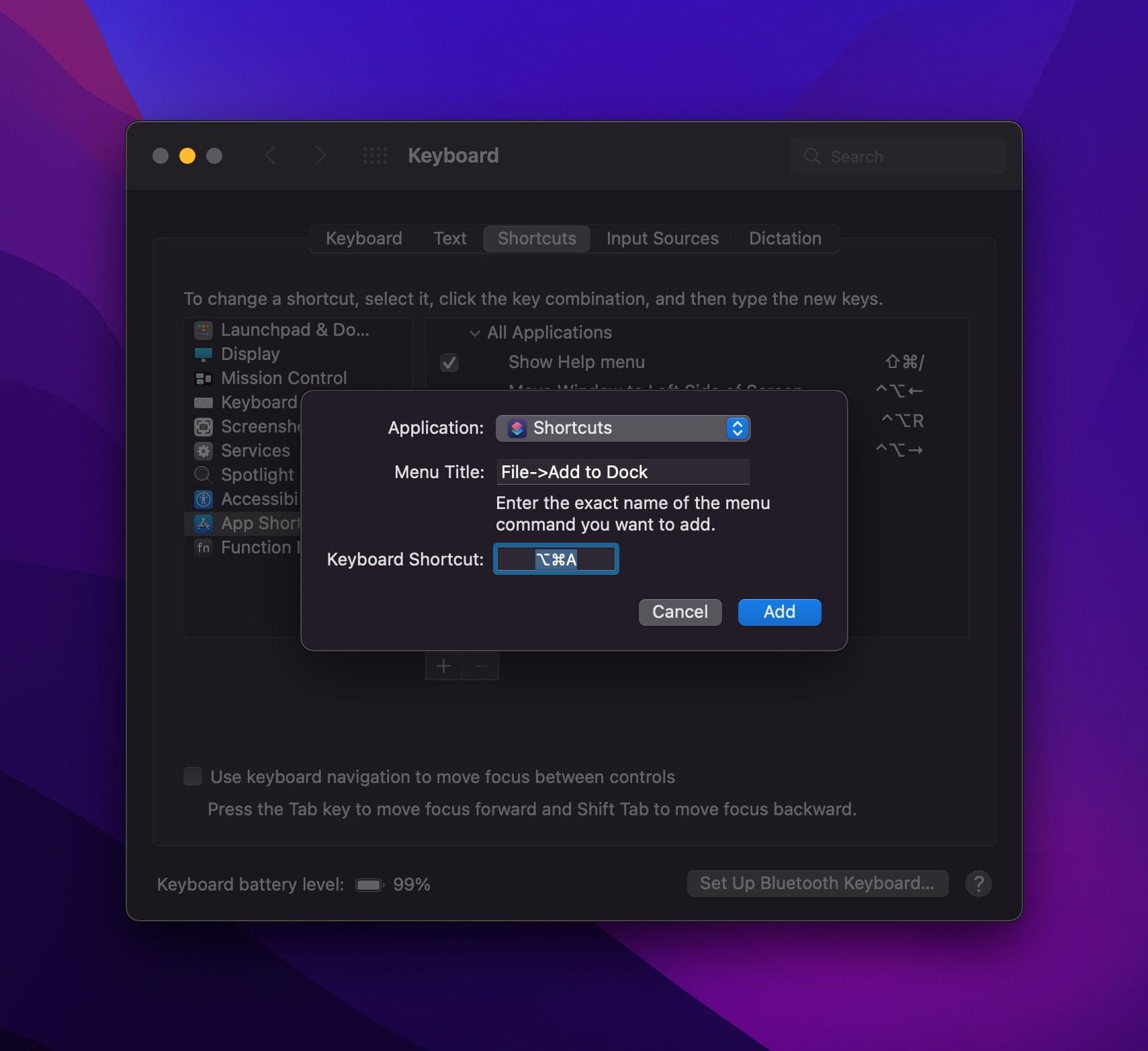Click the ⌃⌥← shortcut key combination
1148x1051 pixels.
pos(899,391)
